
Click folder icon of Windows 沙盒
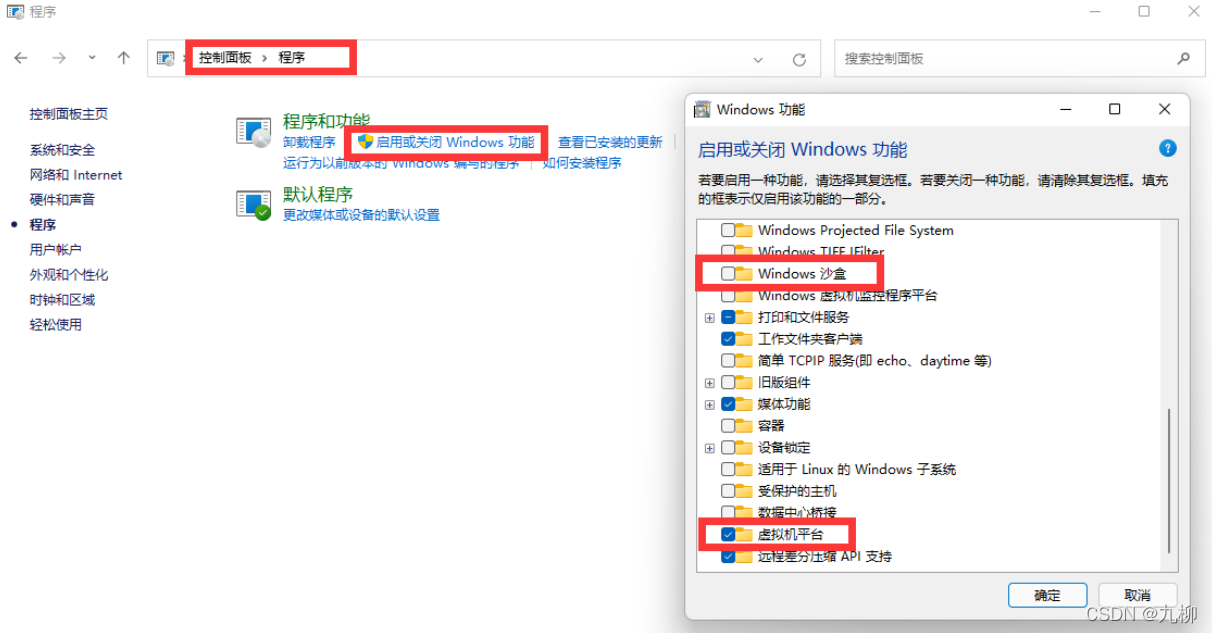tap(744, 273)
